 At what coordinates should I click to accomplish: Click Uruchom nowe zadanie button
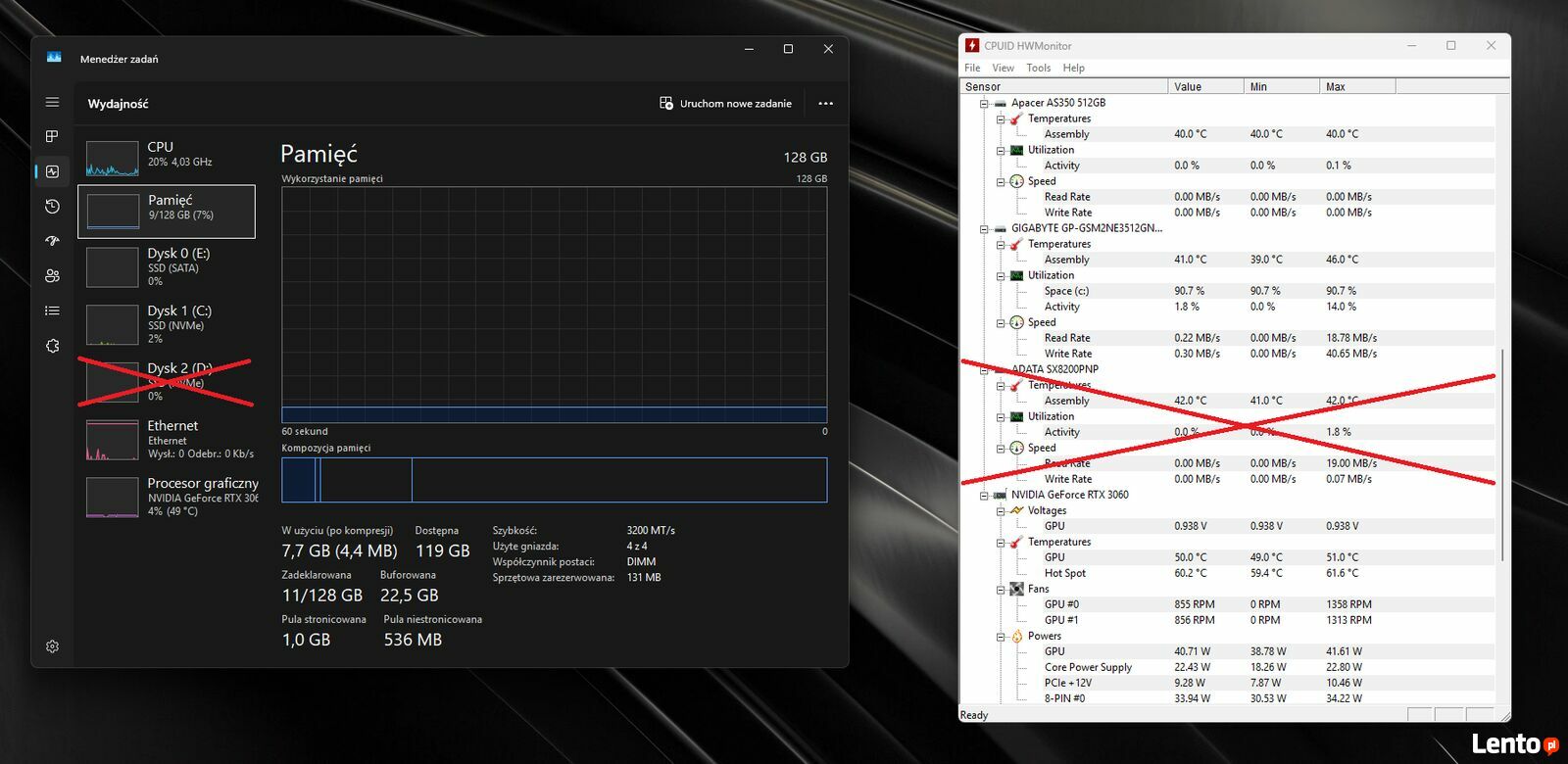click(x=725, y=104)
